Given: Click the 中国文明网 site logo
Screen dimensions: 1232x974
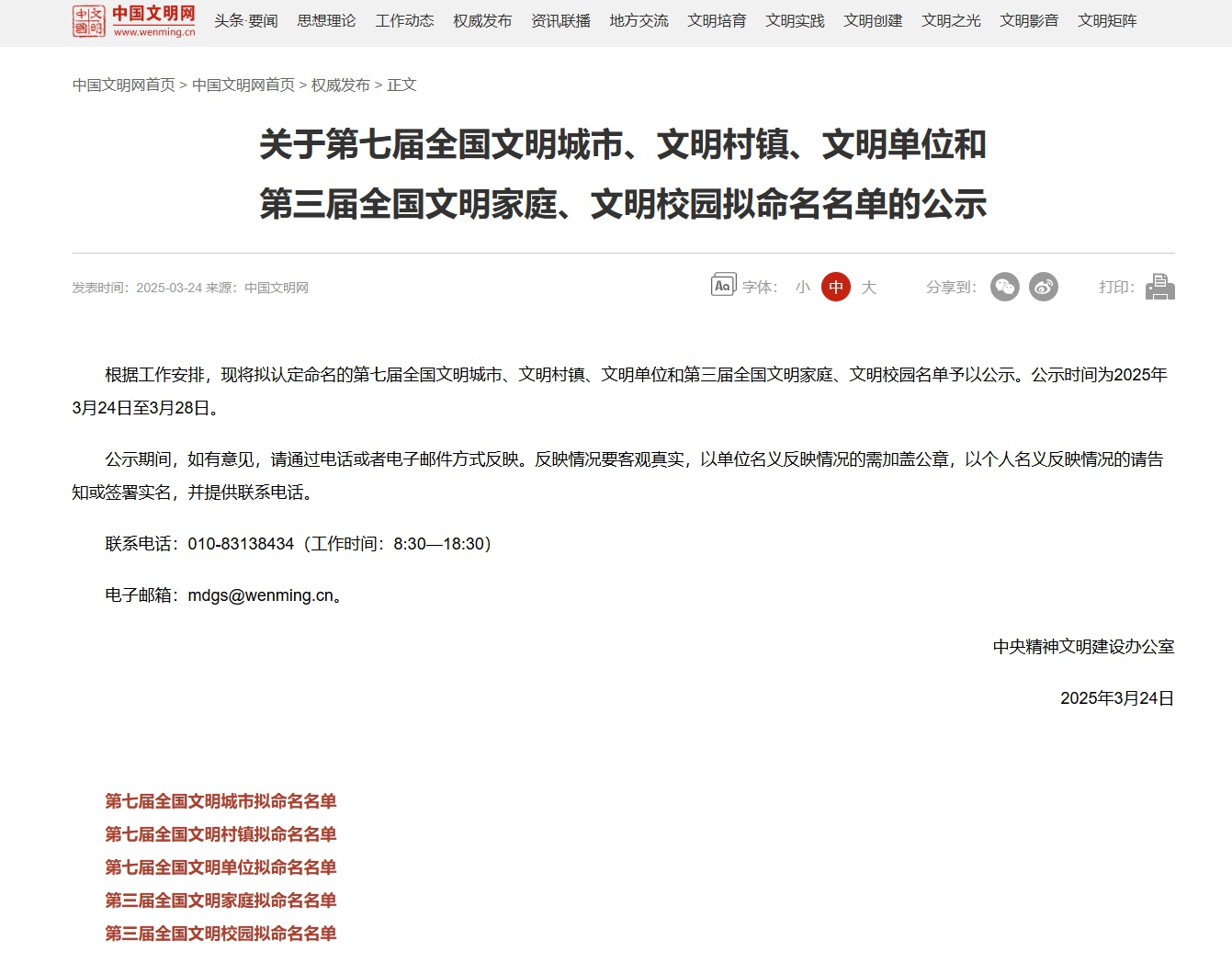Looking at the screenshot, I should pyautogui.click(x=134, y=20).
